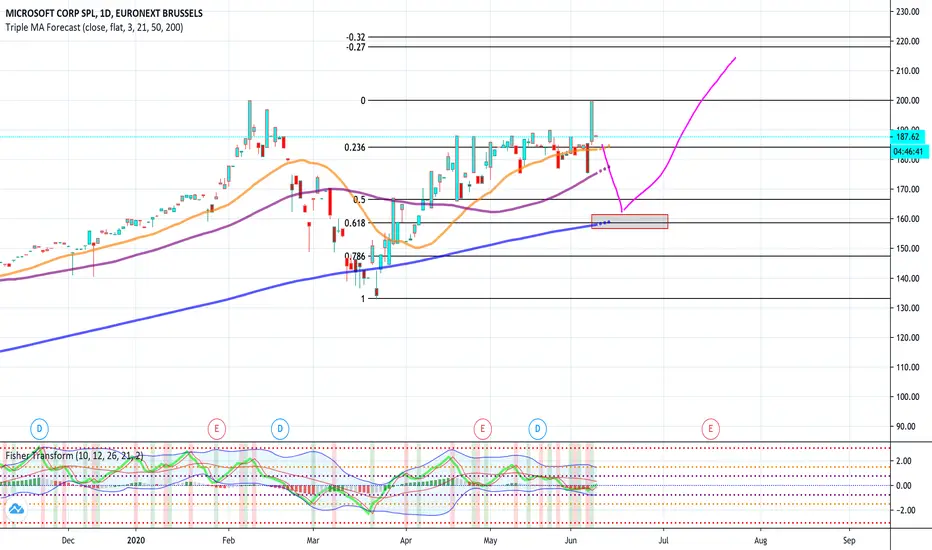The image size is (932, 550).
Task: Click the Mar label on the time axis
Action: [x=313, y=540]
